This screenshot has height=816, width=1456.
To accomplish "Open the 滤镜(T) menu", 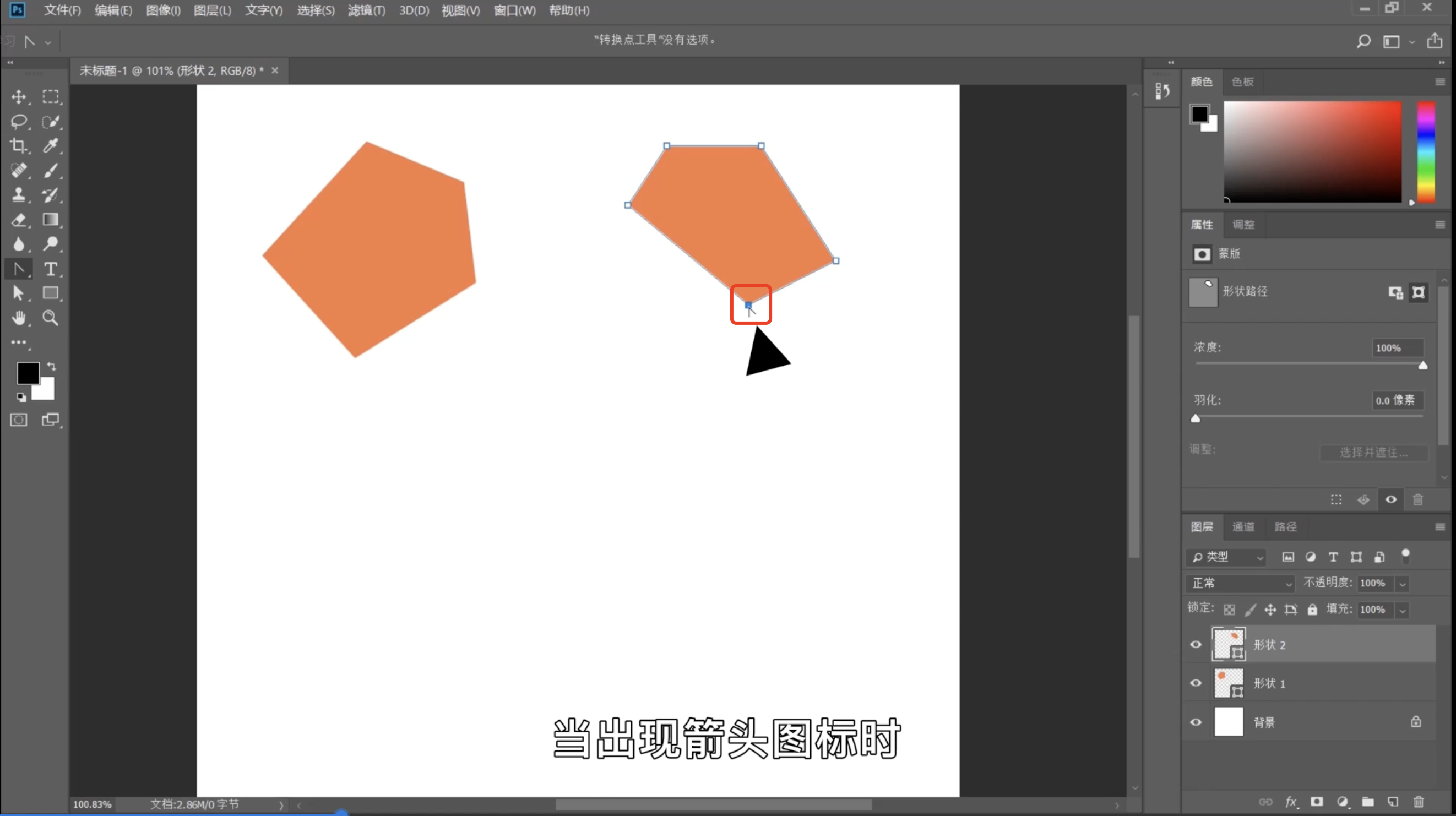I will coord(366,10).
